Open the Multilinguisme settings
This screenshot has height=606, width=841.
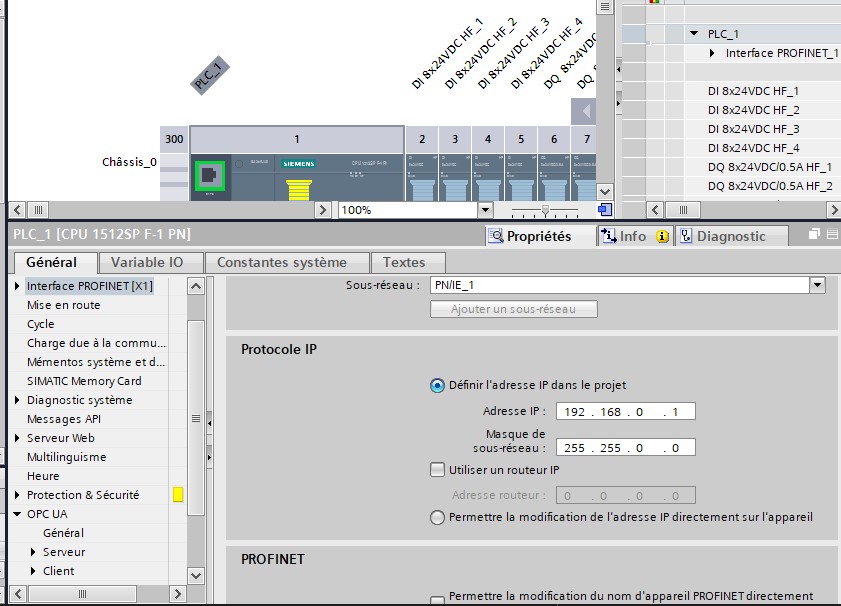point(67,457)
